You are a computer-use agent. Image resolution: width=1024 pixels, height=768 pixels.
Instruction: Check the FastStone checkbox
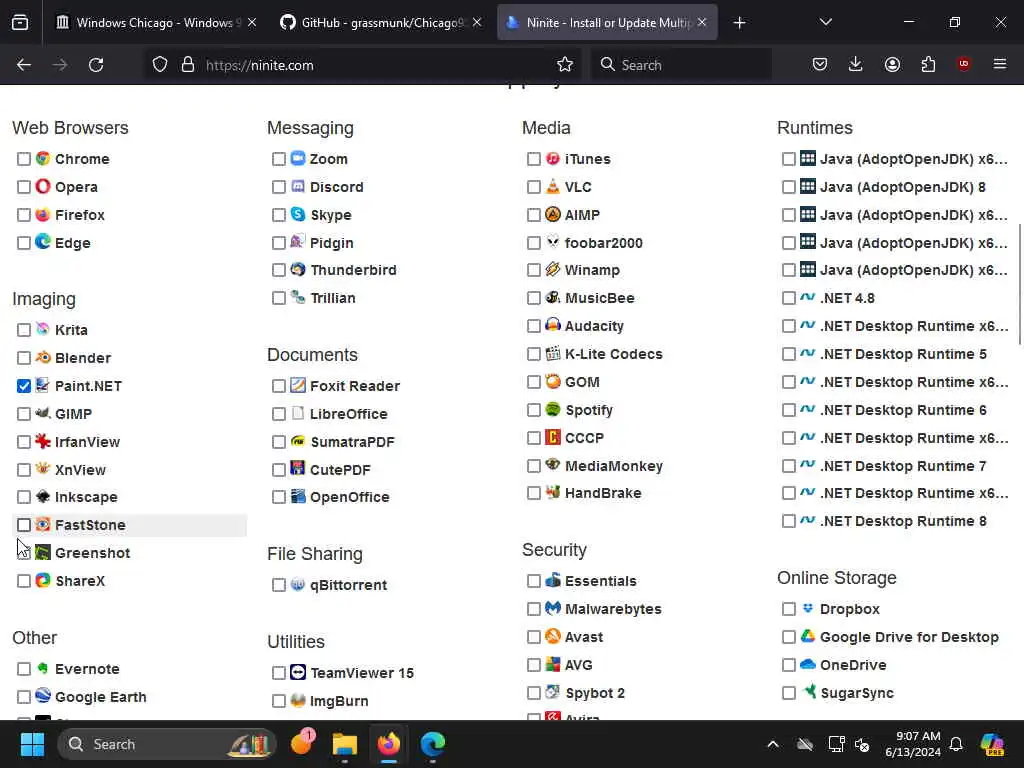(24, 525)
